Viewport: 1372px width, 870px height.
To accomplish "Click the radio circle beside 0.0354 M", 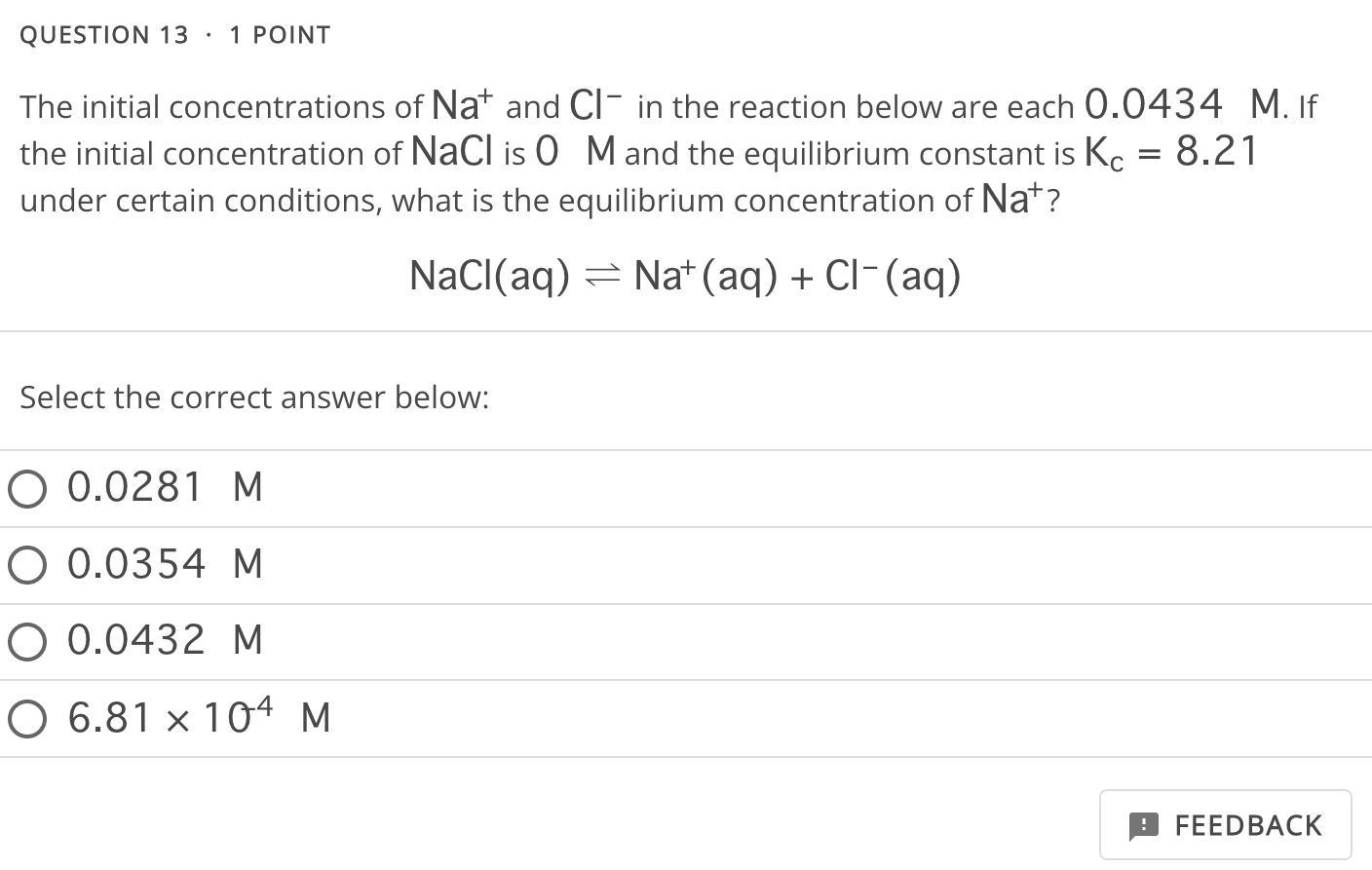I will point(27,565).
